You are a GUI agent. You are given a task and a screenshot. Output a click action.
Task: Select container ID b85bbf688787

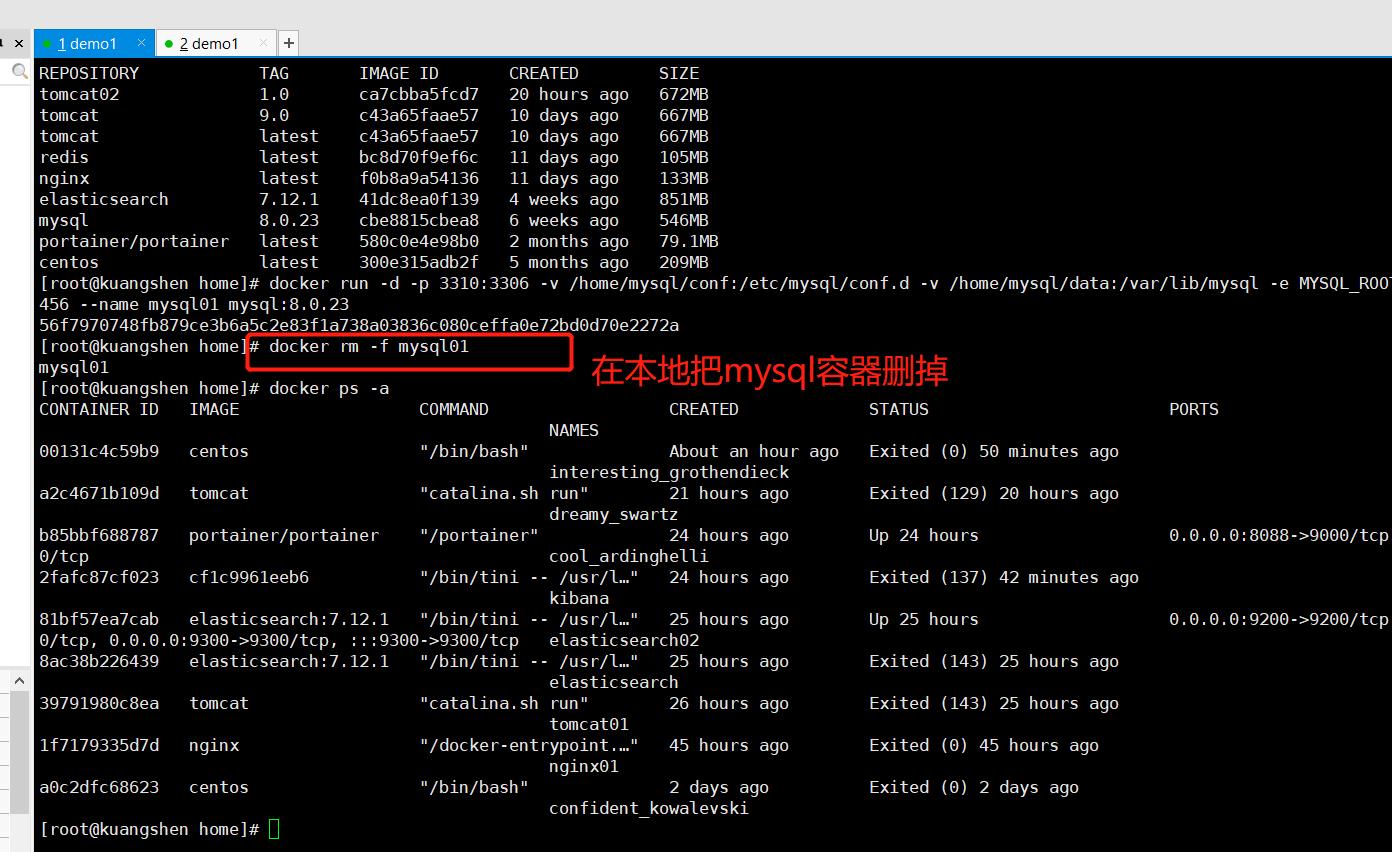coord(99,535)
